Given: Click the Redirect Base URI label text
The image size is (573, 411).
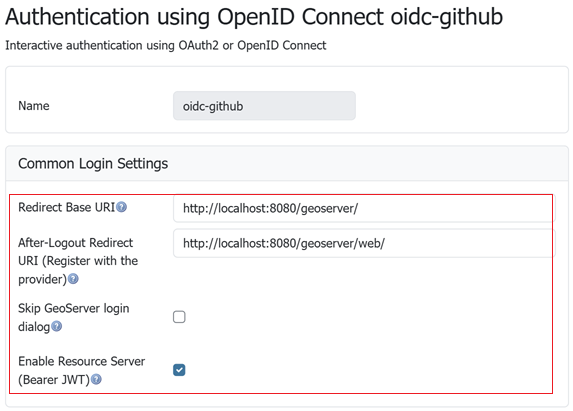Looking at the screenshot, I should tap(67, 207).
